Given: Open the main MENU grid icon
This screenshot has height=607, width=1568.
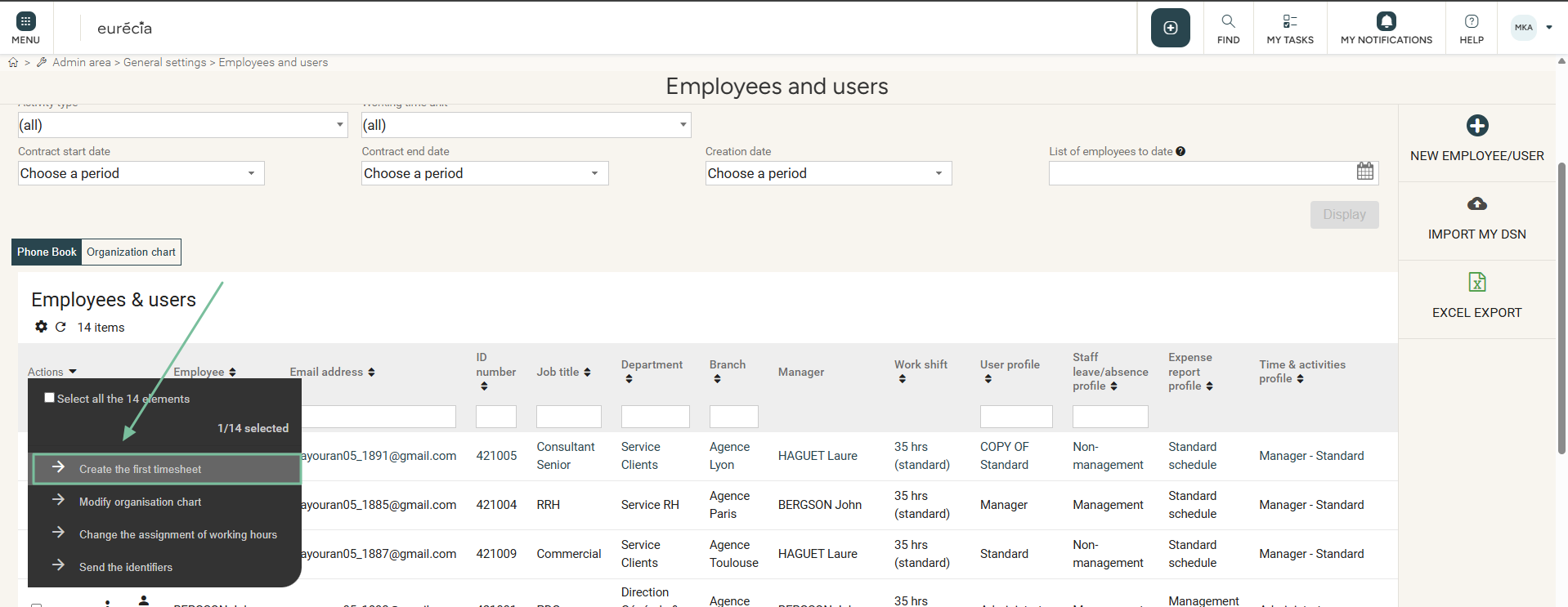Looking at the screenshot, I should (x=25, y=22).
